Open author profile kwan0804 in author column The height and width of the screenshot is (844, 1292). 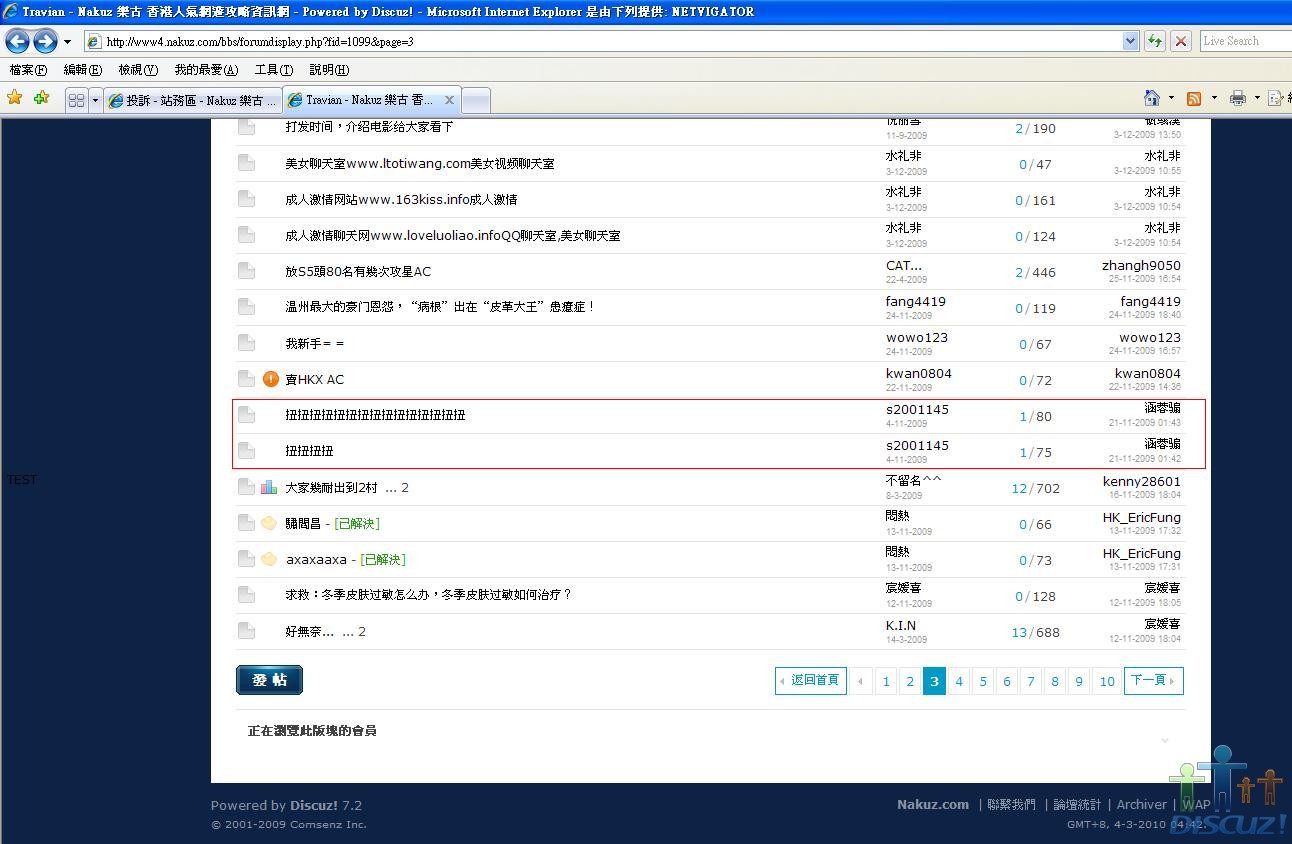(x=918, y=373)
